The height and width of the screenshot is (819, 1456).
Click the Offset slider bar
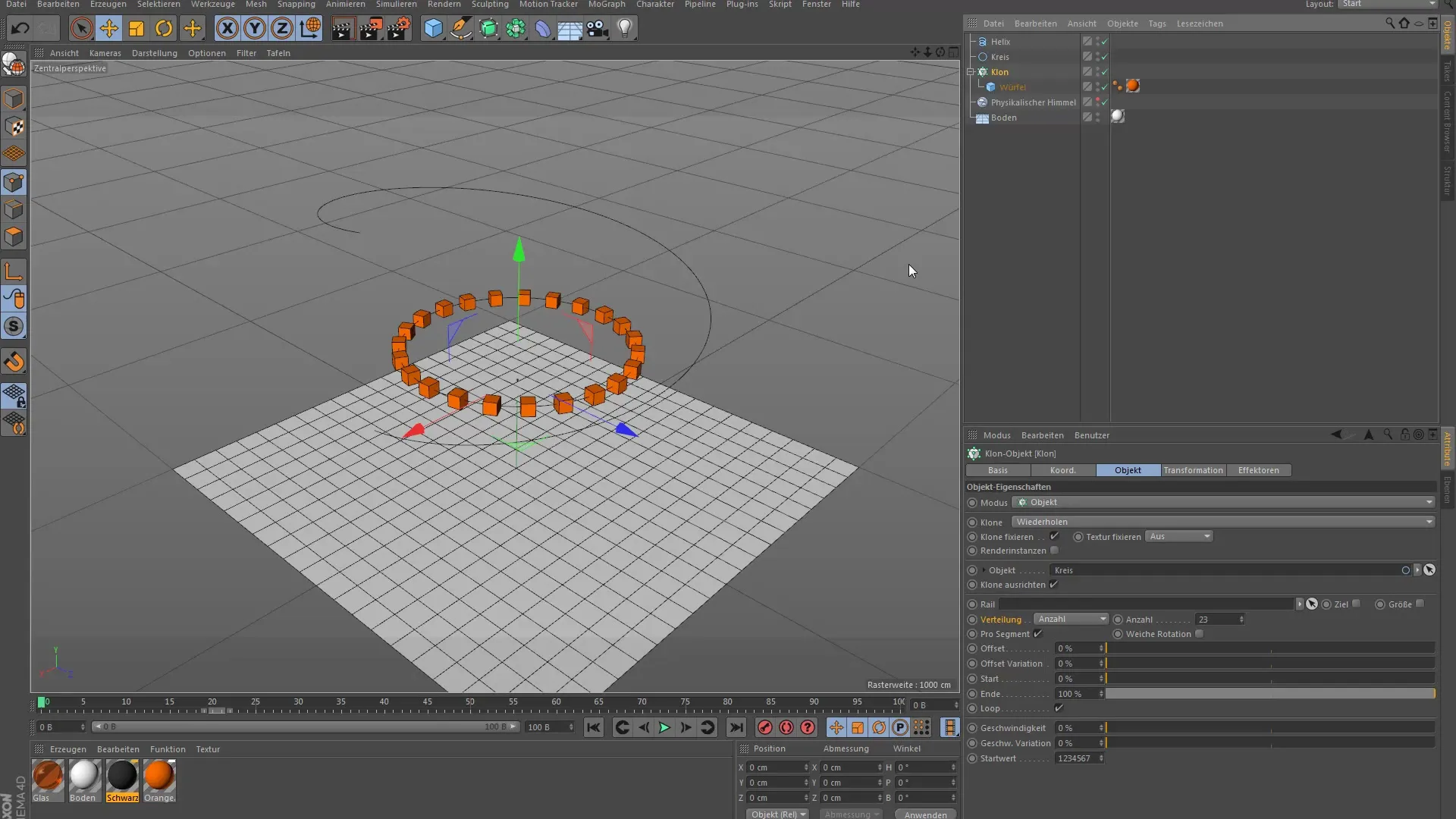(x=1270, y=648)
